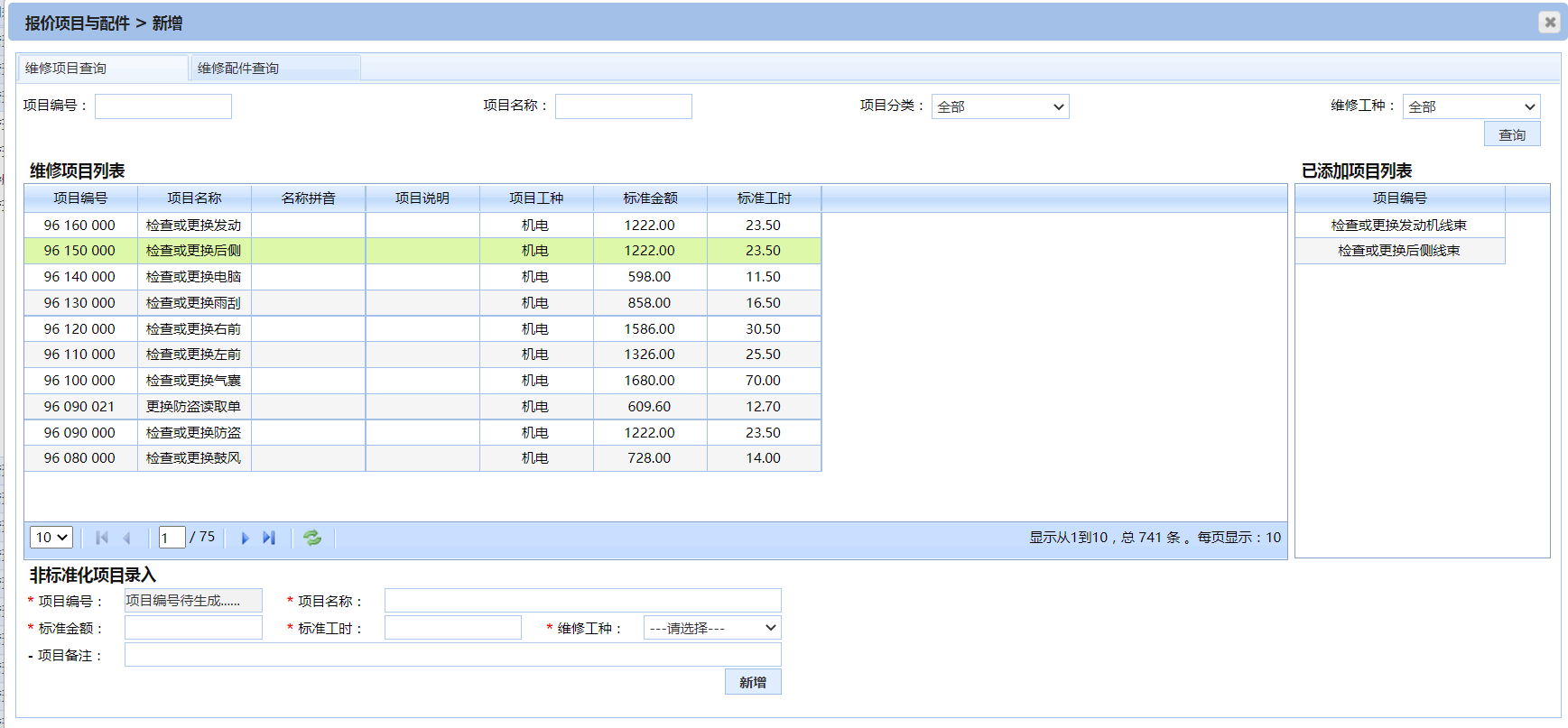Click the 新增 add button

point(753,682)
